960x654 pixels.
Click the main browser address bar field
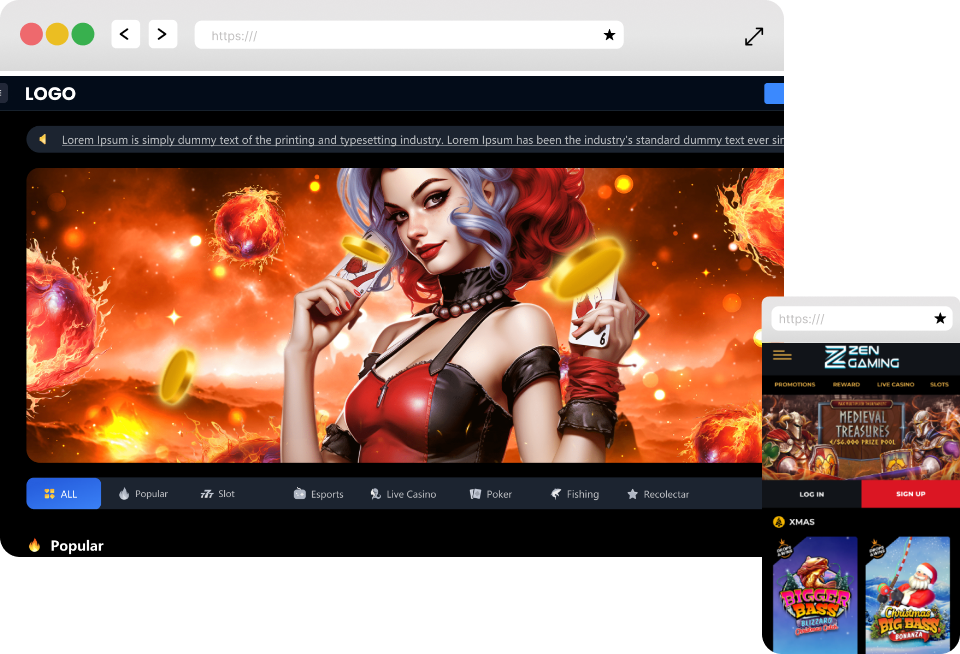click(x=400, y=35)
